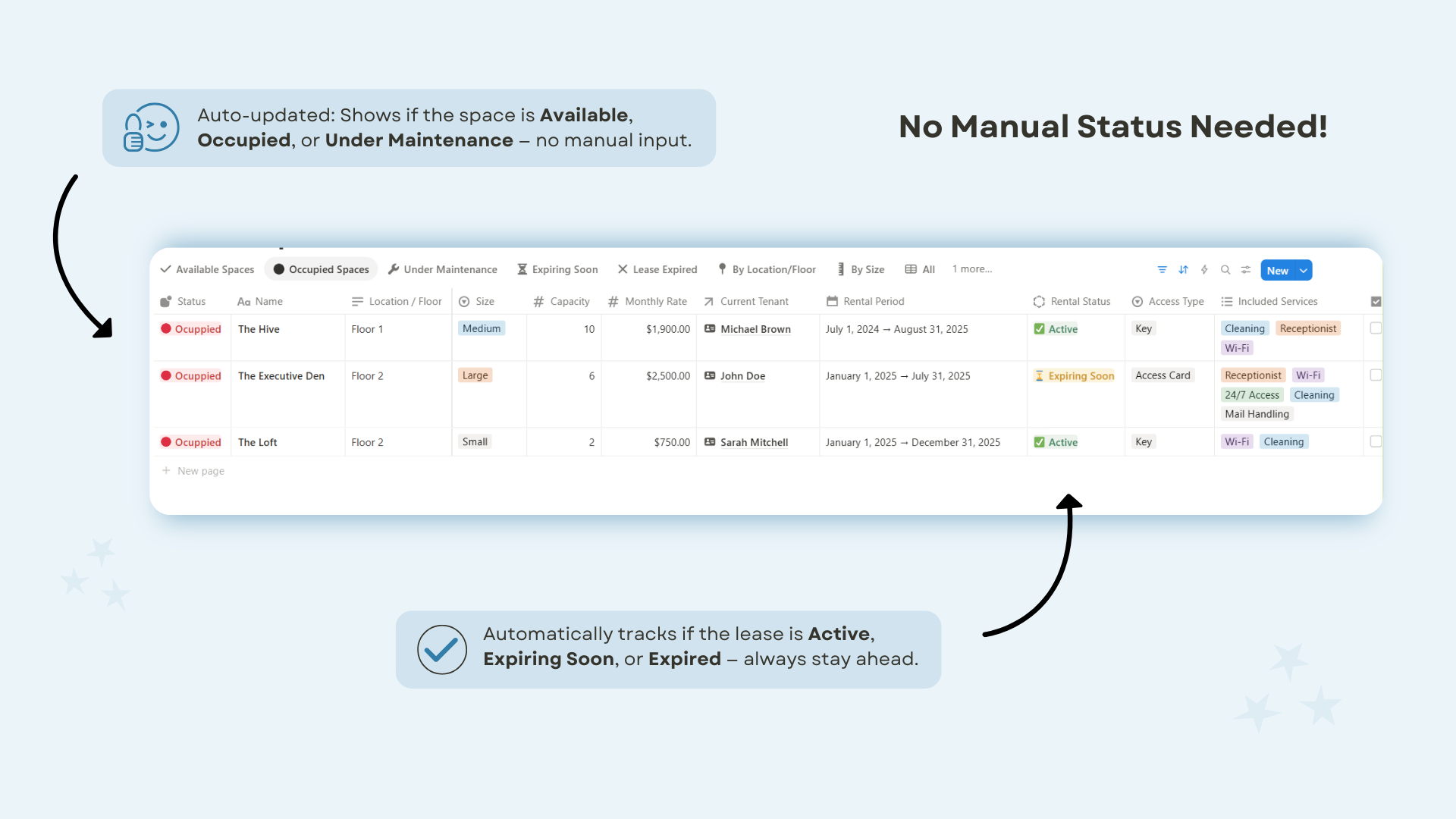Viewport: 1456px width, 819px height.
Task: Add a row with New page
Action: click(x=193, y=471)
